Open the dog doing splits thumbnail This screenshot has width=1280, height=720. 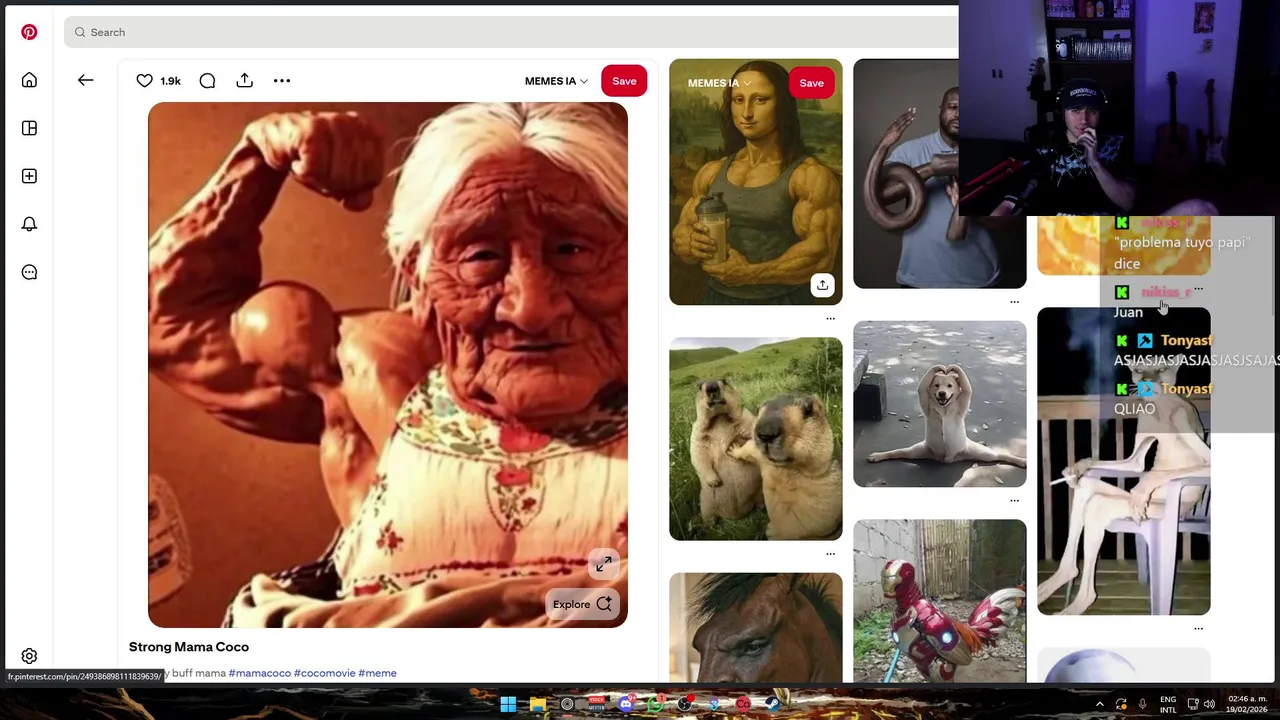[940, 404]
